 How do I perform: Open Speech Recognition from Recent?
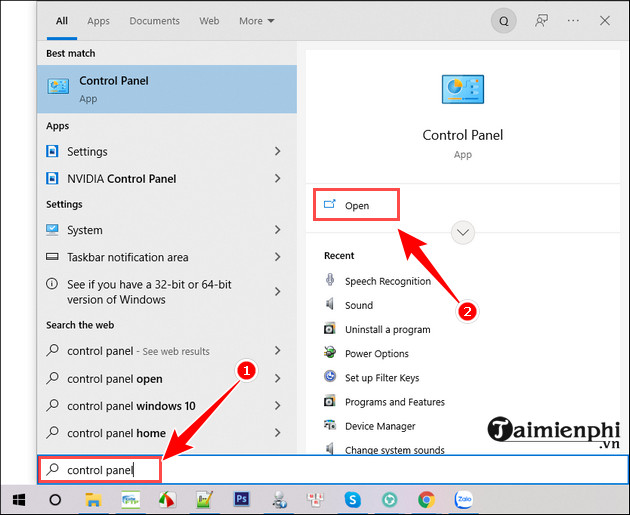(388, 281)
